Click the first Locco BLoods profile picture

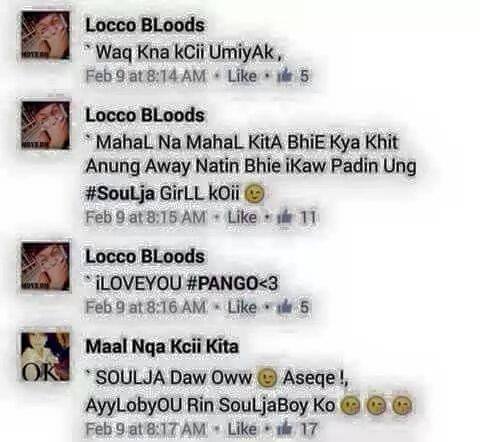(45, 35)
